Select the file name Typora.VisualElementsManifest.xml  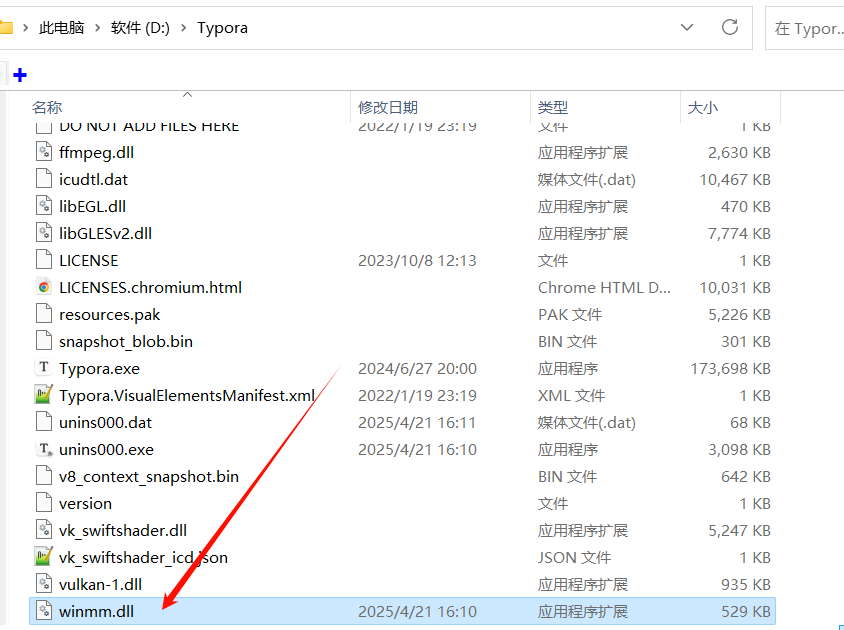(x=187, y=395)
